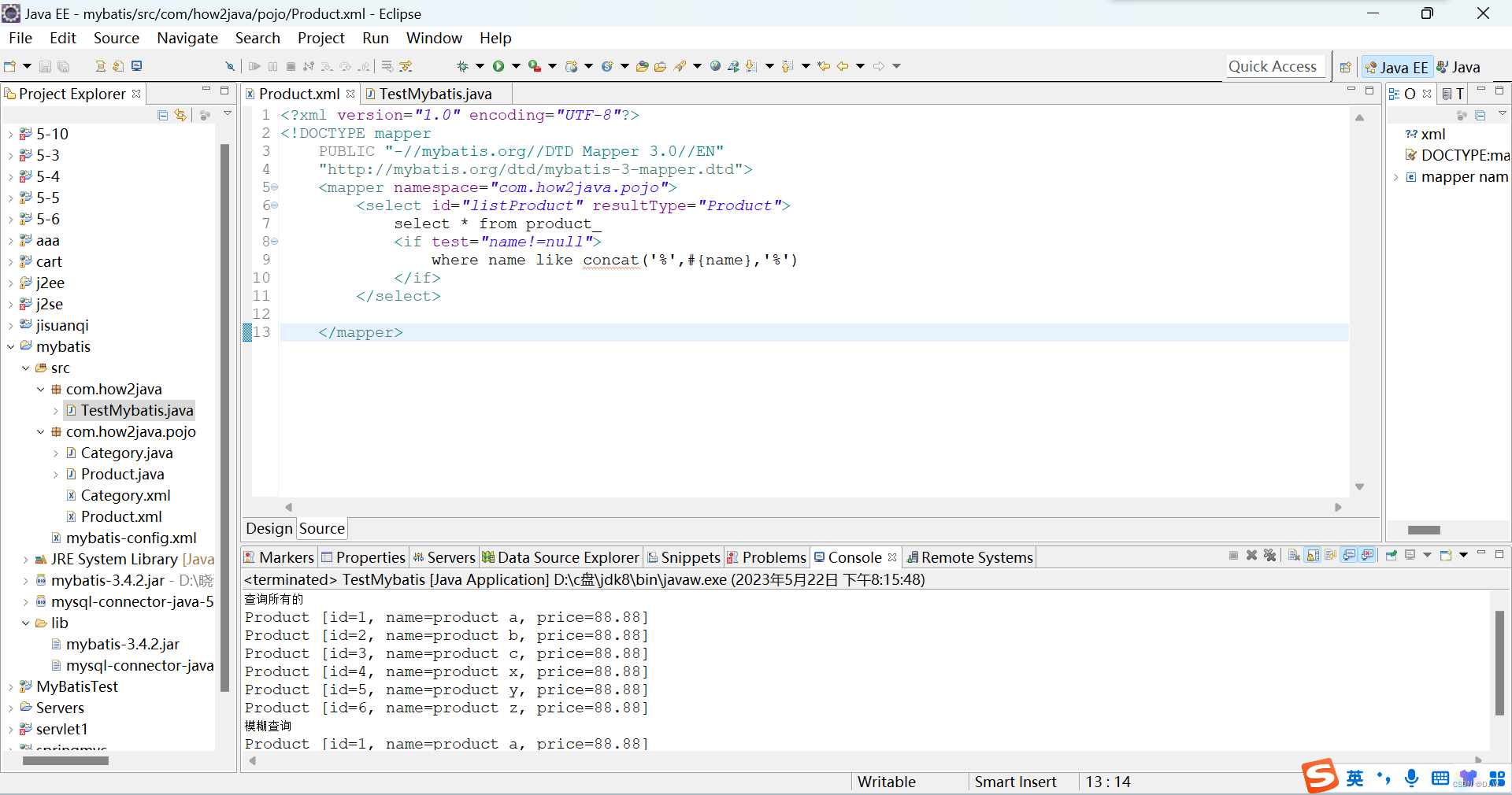Toggle Show Console When Standard Error Changes

point(1368,556)
